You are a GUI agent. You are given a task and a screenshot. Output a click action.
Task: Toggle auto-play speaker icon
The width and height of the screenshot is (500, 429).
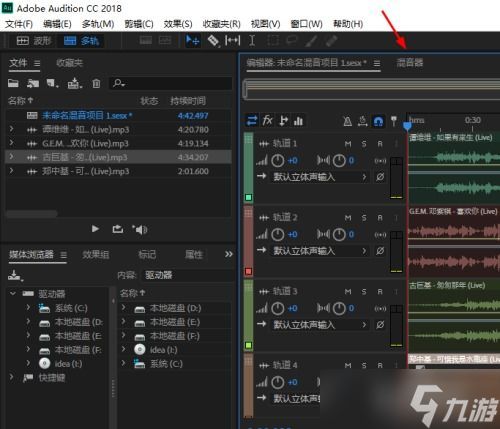pos(140,229)
